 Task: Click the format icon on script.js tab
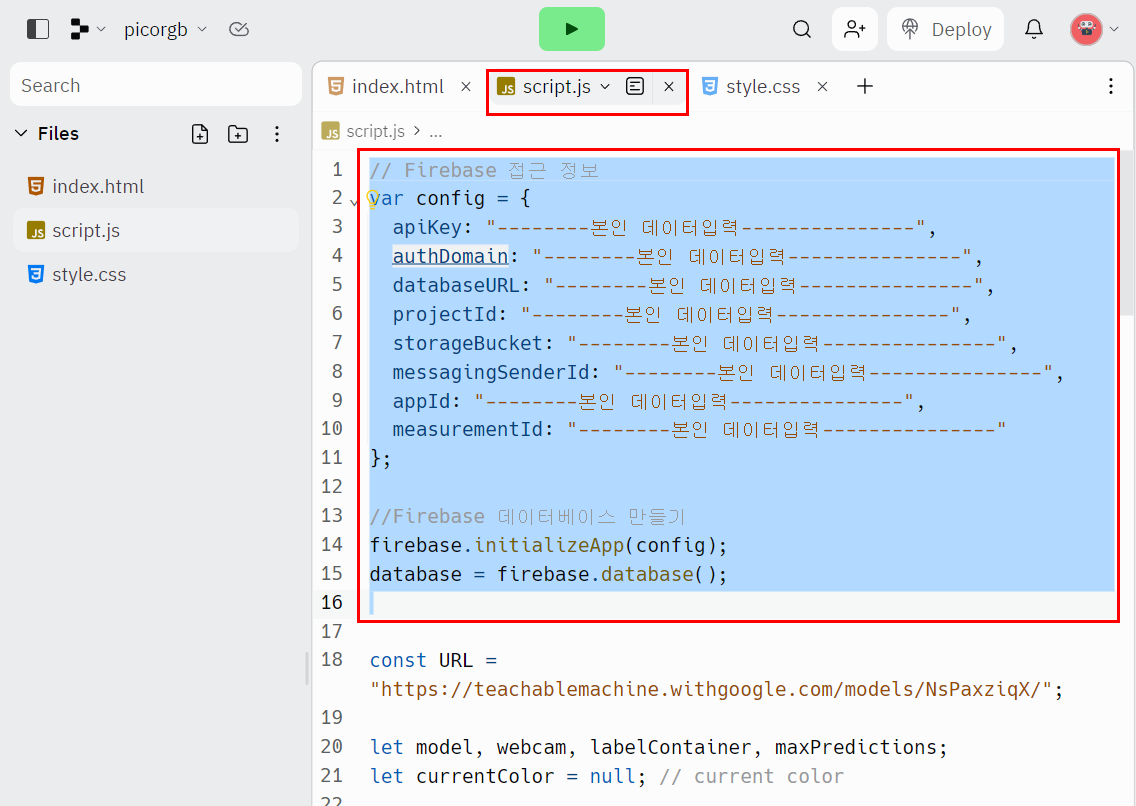click(635, 87)
